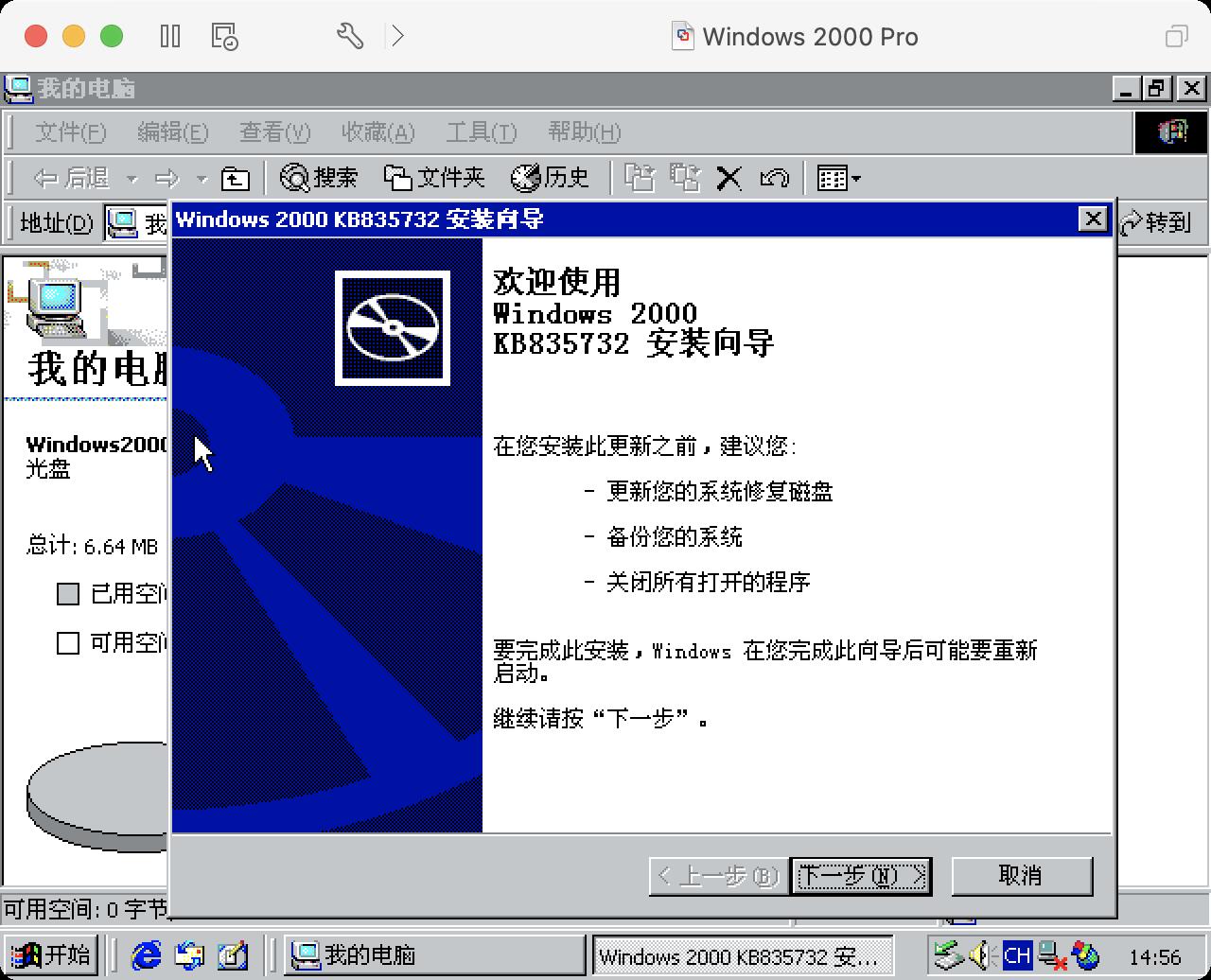Viewport: 1211px width, 980px height.
Task: Click the safely remove hardware tray icon
Action: 946,955
